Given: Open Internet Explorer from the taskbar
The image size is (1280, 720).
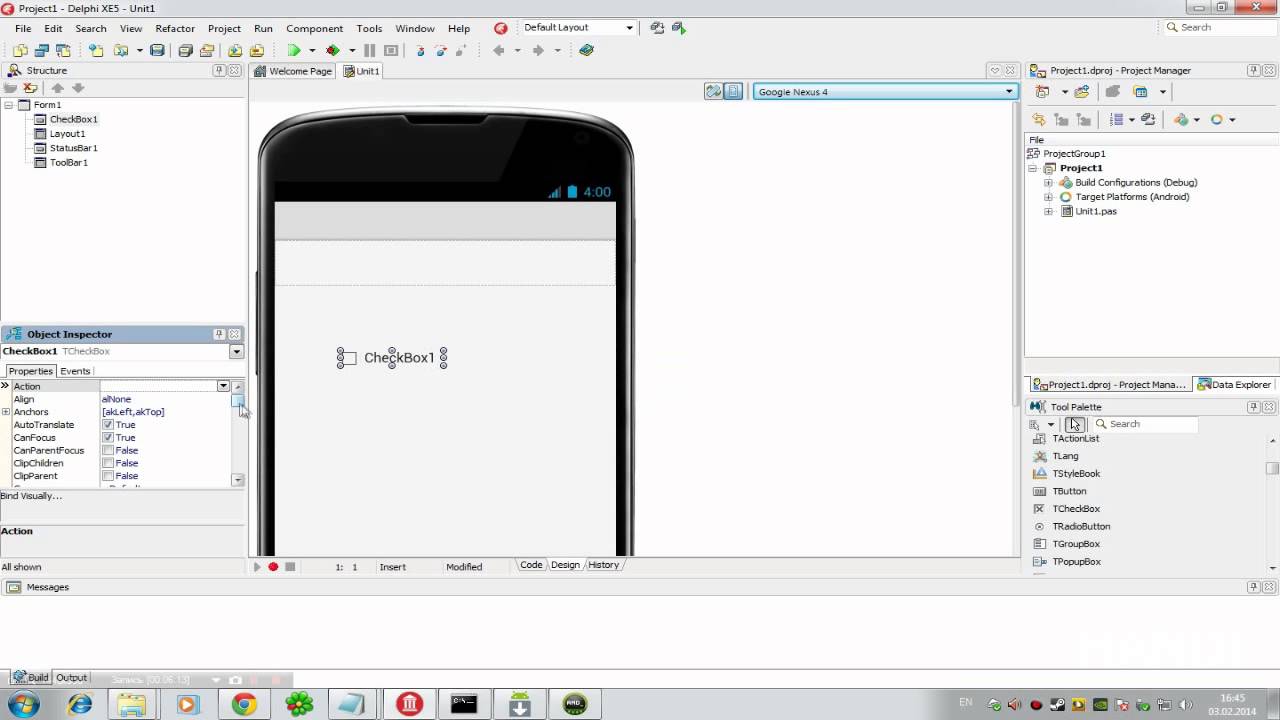Looking at the screenshot, I should (x=79, y=704).
